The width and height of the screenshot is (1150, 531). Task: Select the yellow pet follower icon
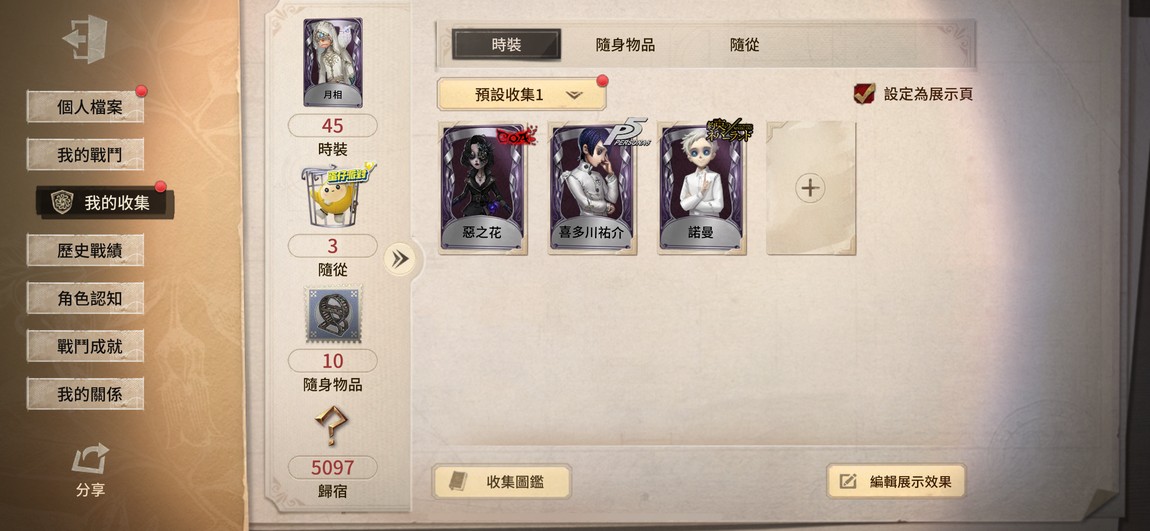point(333,197)
